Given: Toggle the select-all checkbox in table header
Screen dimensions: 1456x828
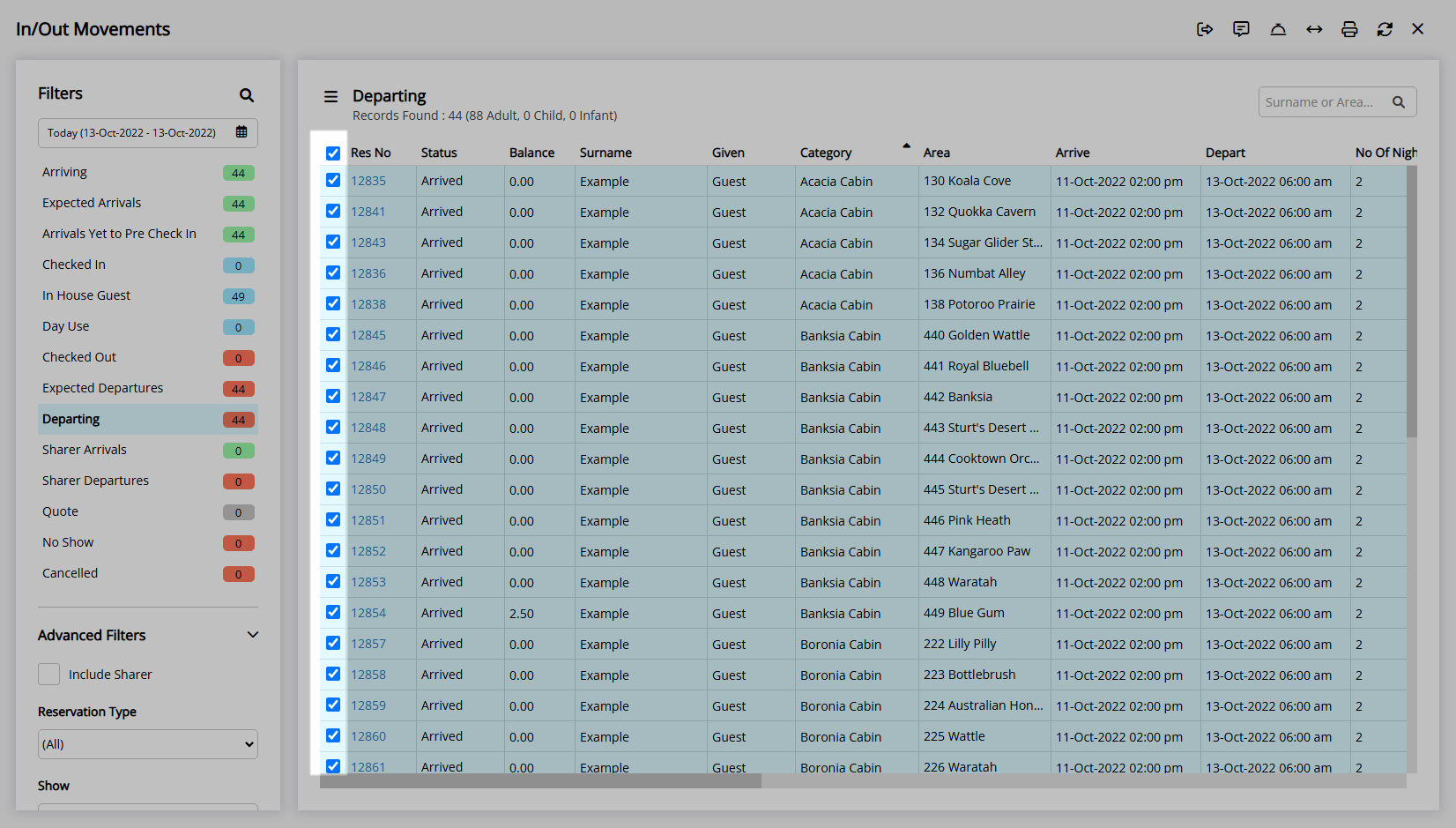Looking at the screenshot, I should (333, 153).
